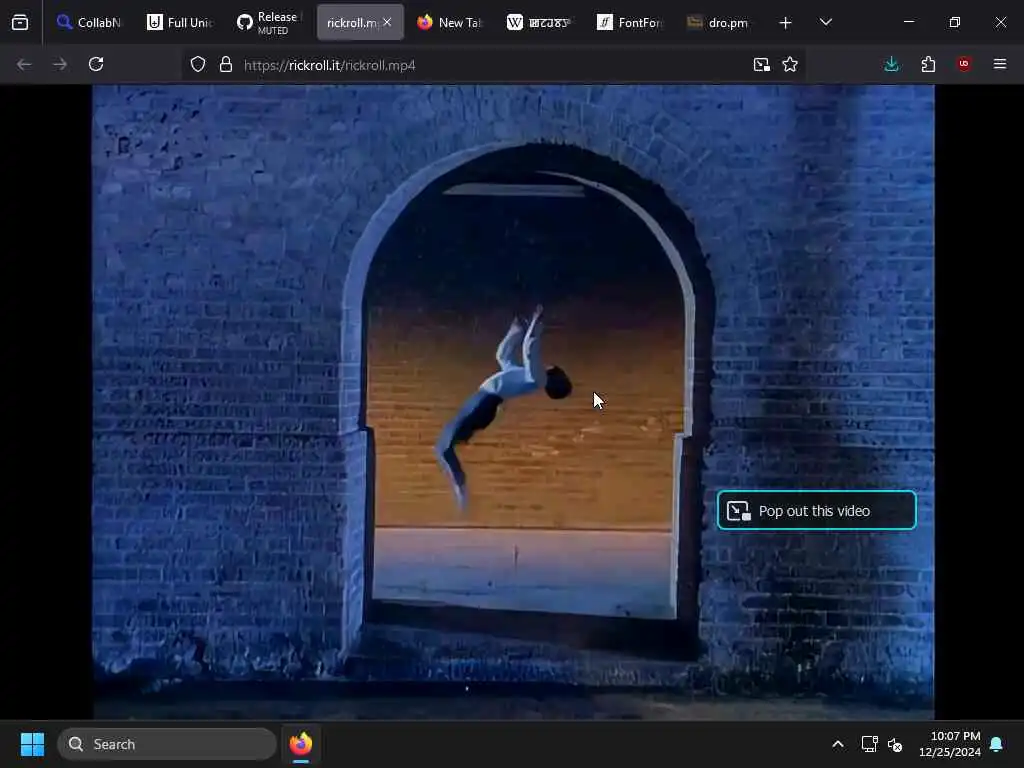The width and height of the screenshot is (1024, 768).
Task: Open the Windows Start menu
Action: [x=32, y=744]
